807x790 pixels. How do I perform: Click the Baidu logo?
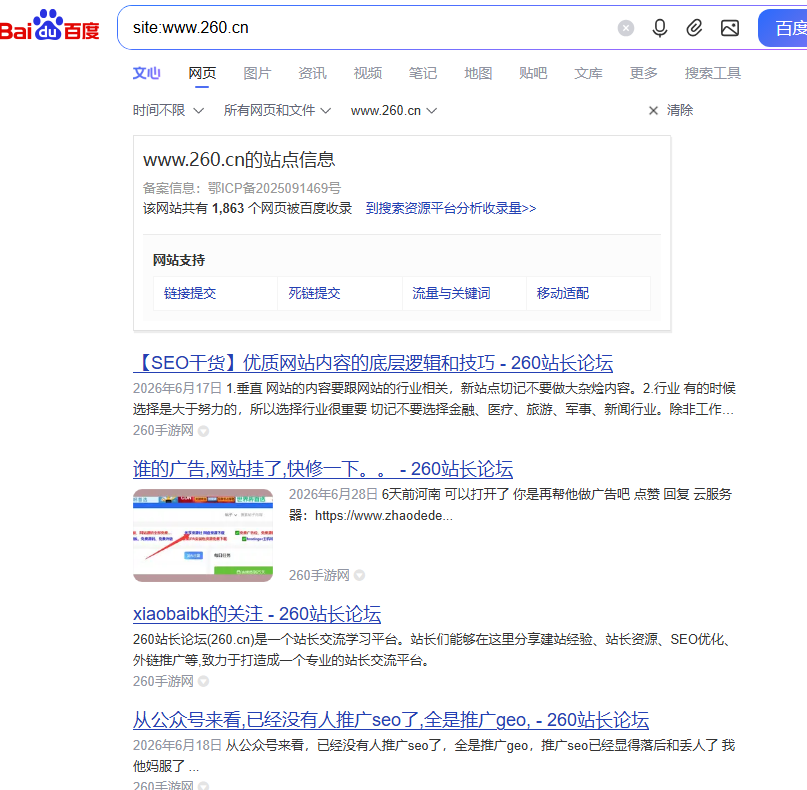tap(49, 25)
